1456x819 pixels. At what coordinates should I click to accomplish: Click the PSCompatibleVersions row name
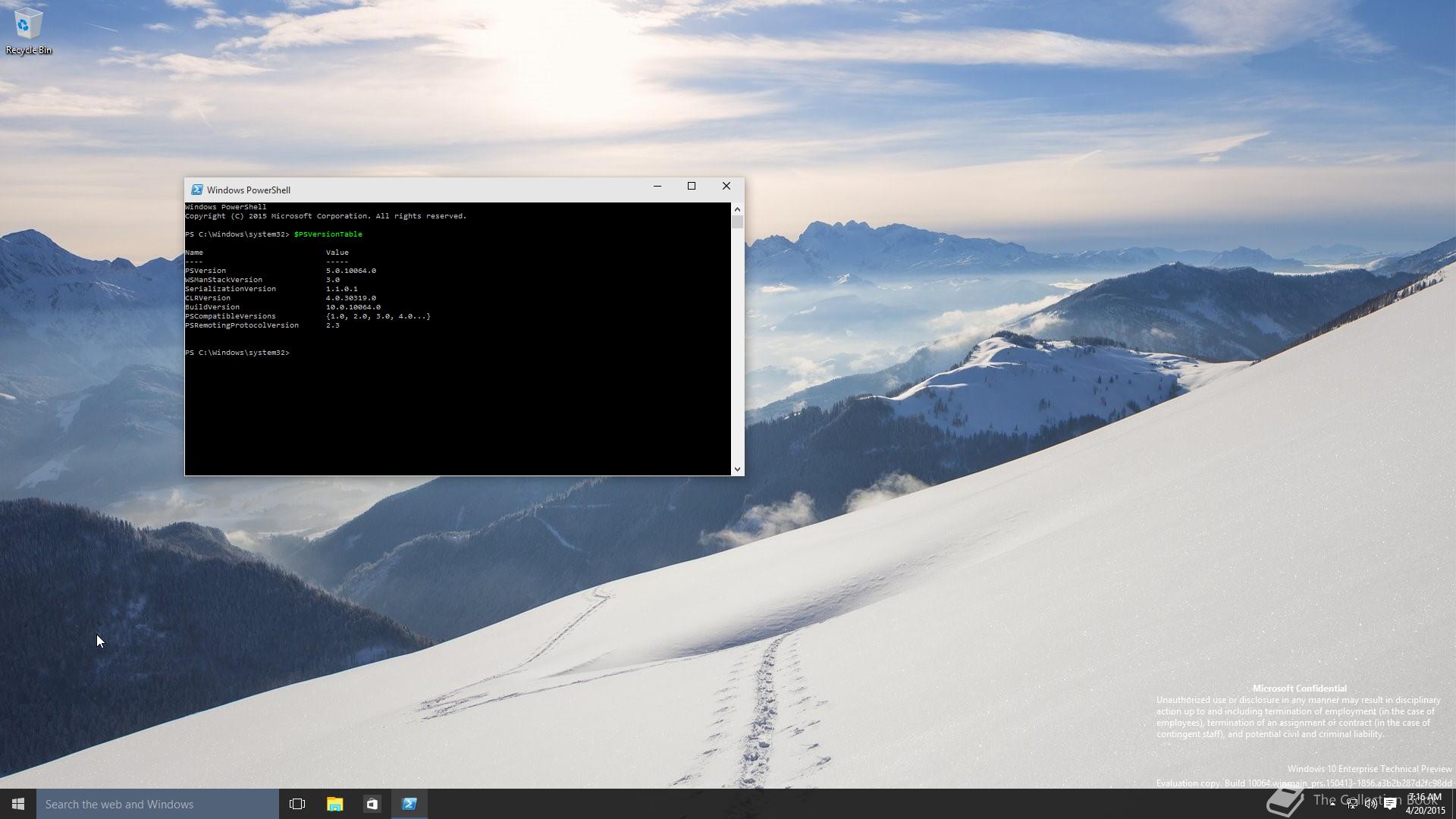click(x=231, y=316)
